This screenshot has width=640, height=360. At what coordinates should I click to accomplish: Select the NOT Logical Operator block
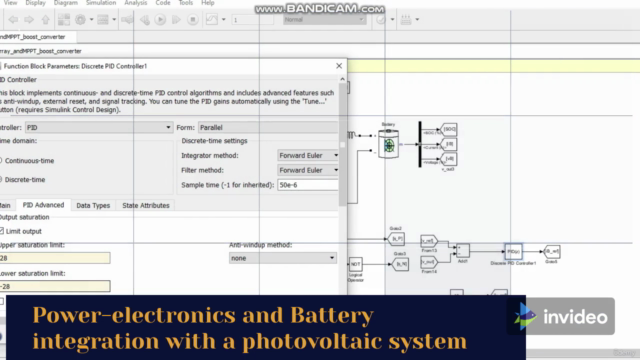click(x=356, y=264)
